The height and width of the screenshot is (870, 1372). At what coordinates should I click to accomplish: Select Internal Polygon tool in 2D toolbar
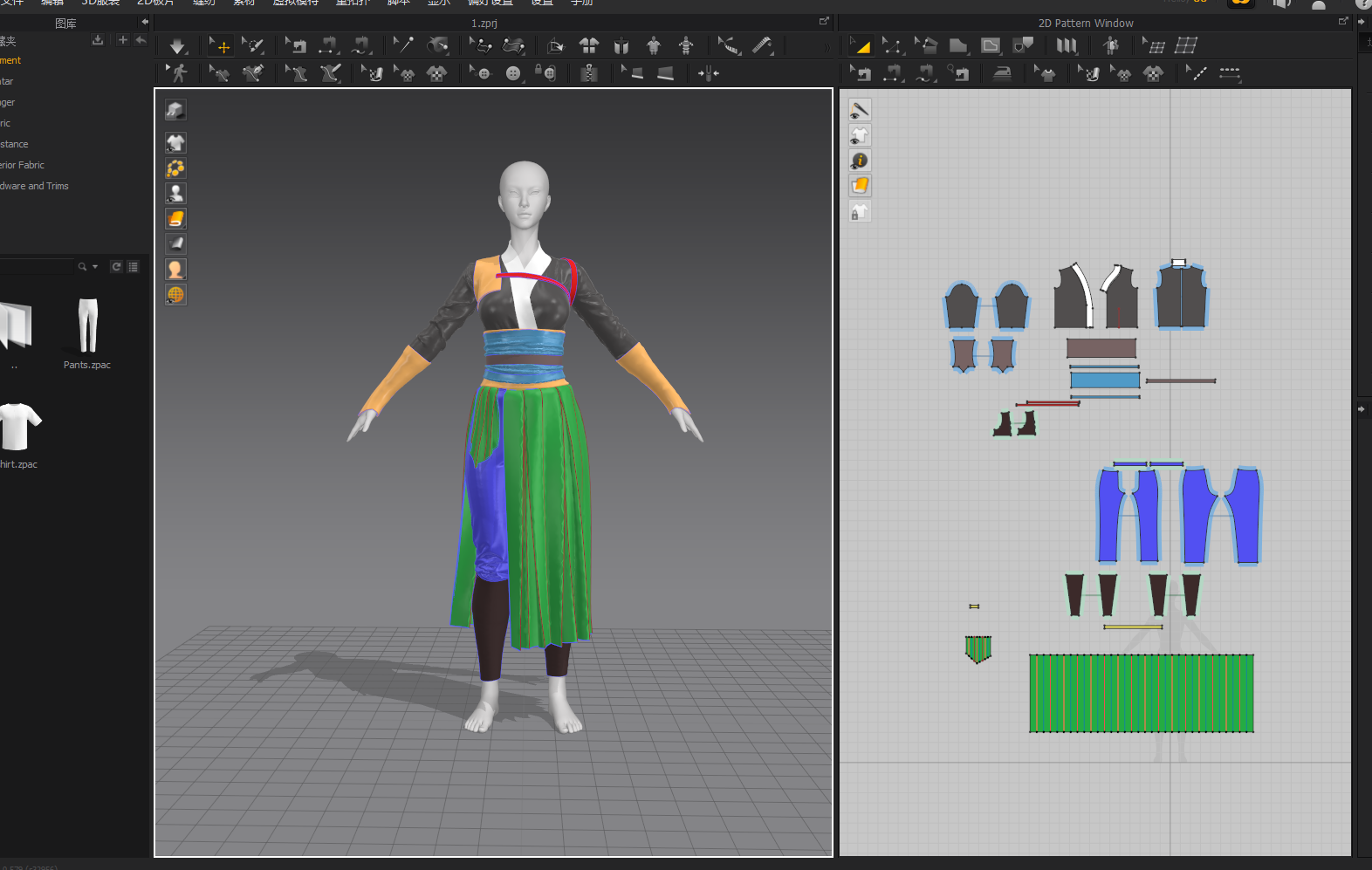(x=991, y=45)
